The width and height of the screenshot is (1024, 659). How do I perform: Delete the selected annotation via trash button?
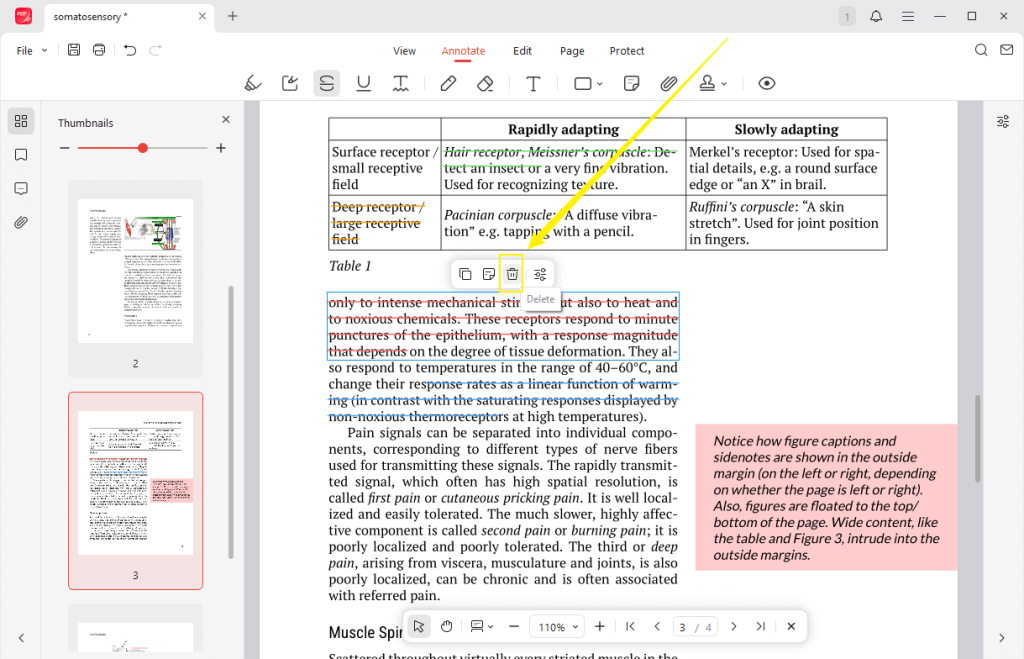[511, 273]
